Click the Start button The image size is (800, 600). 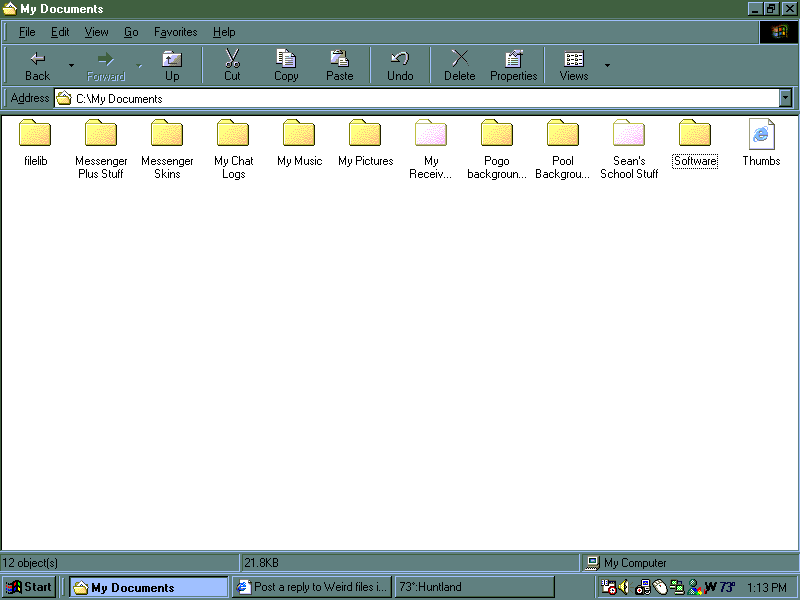click(30, 587)
